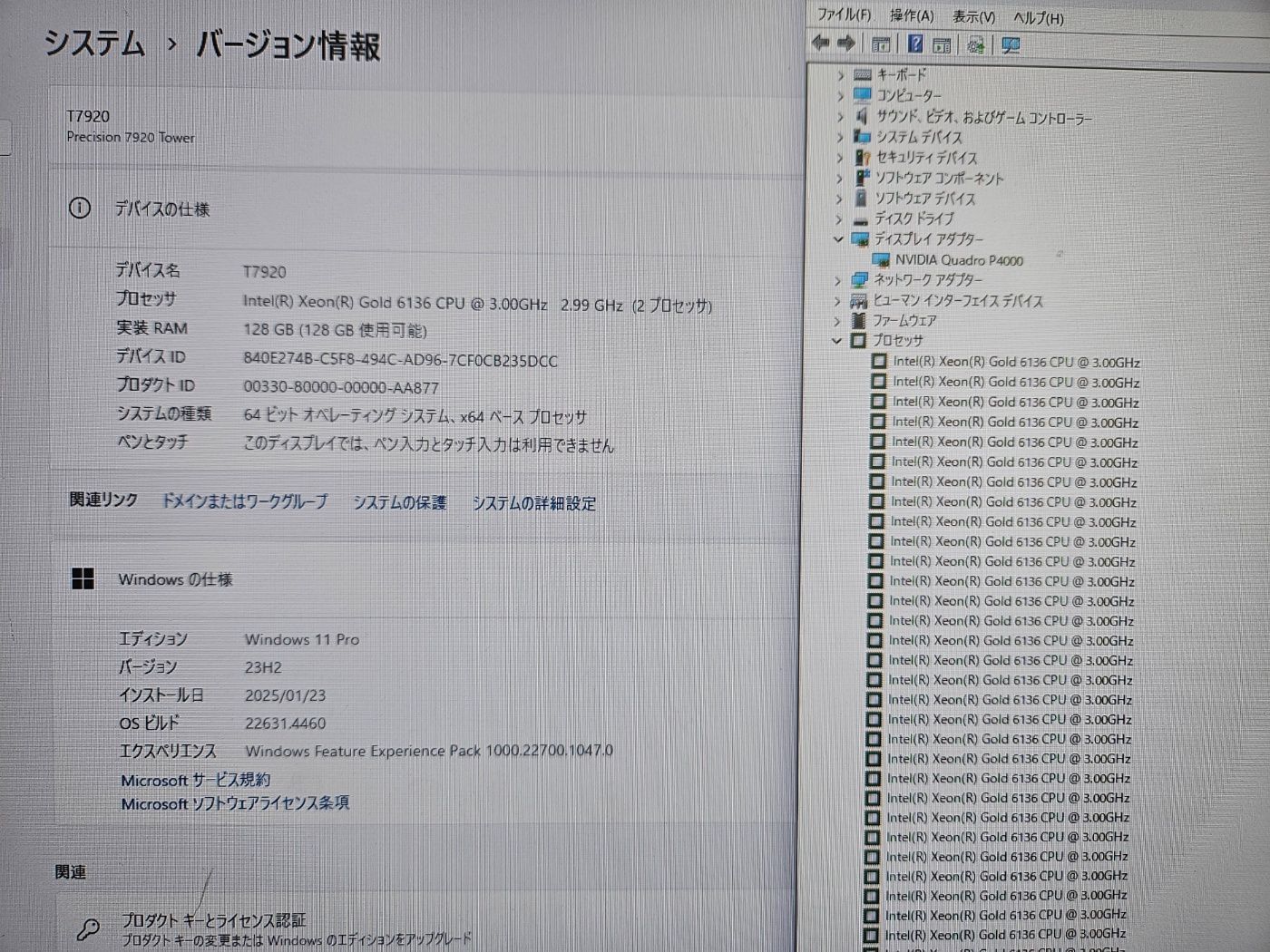This screenshot has width=1270, height=952.
Task: Collapse the プロセッサ node chevron
Action: pyautogui.click(x=836, y=341)
